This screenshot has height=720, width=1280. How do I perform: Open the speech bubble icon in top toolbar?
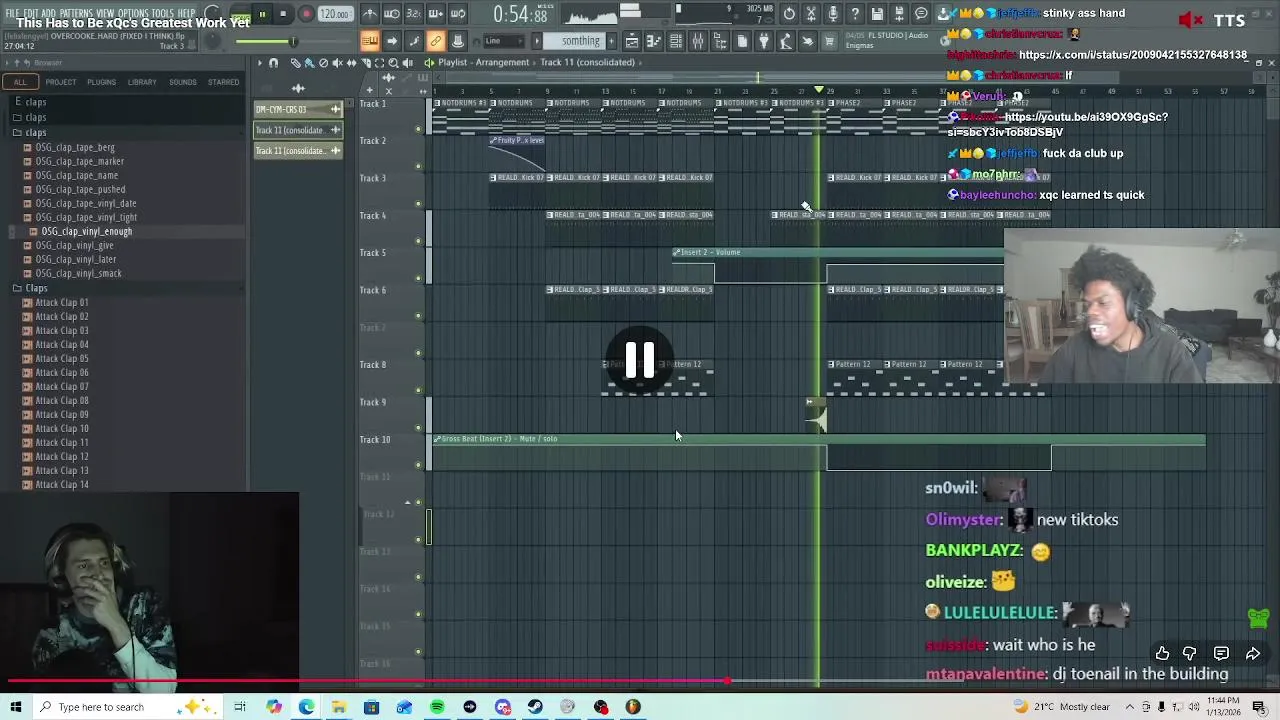click(921, 14)
